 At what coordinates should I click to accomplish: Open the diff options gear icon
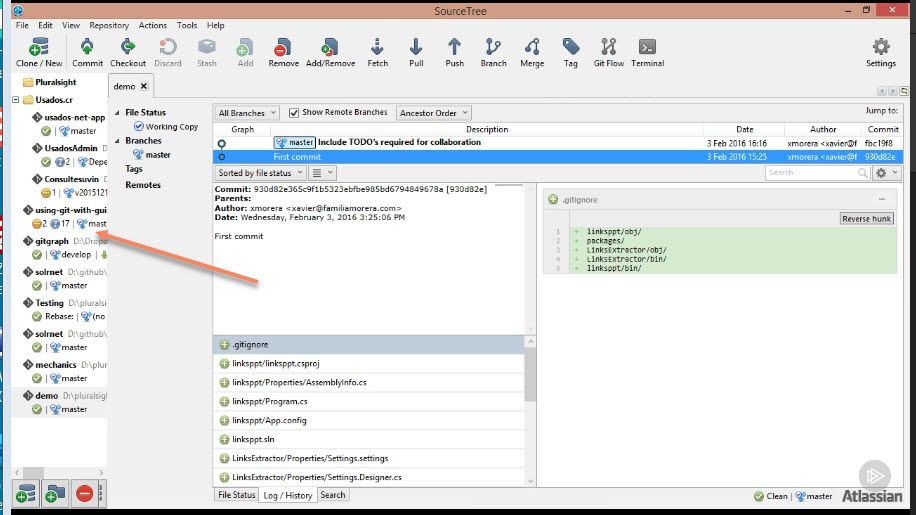click(886, 173)
